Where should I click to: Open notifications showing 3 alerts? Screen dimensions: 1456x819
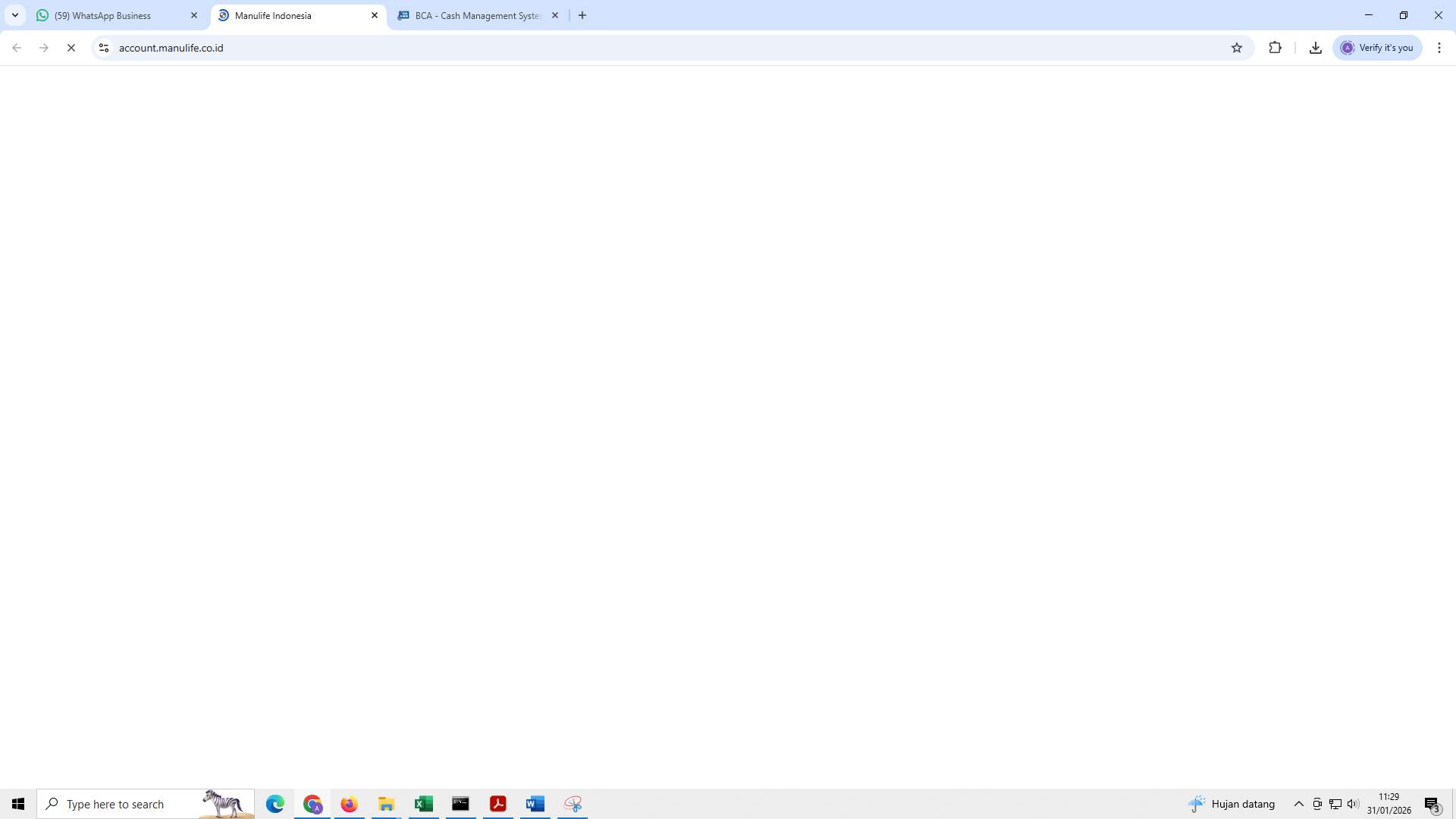tap(1432, 804)
